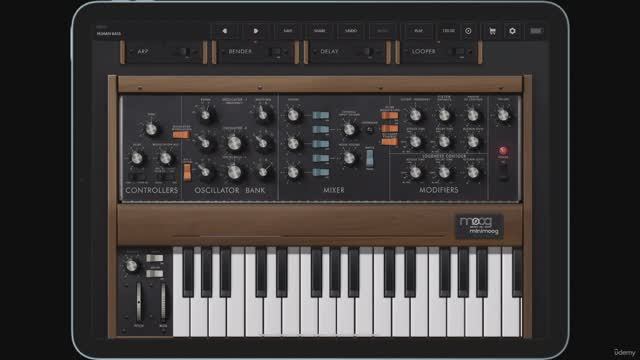Toggle the Filter Modulation orange switch
The image size is (640, 360).
tap(389, 116)
